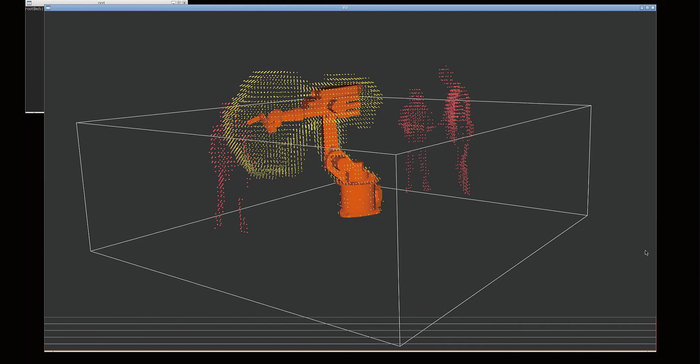The width and height of the screenshot is (700, 364).
Task: Select the tallest red human point cloud
Action: 456,130
